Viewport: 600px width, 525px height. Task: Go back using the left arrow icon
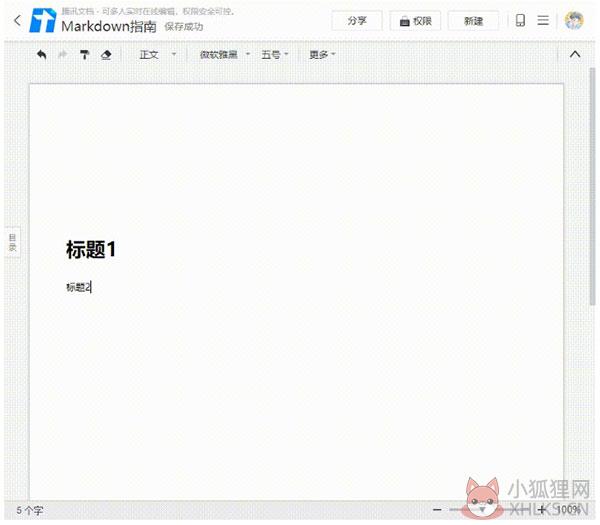pos(17,20)
